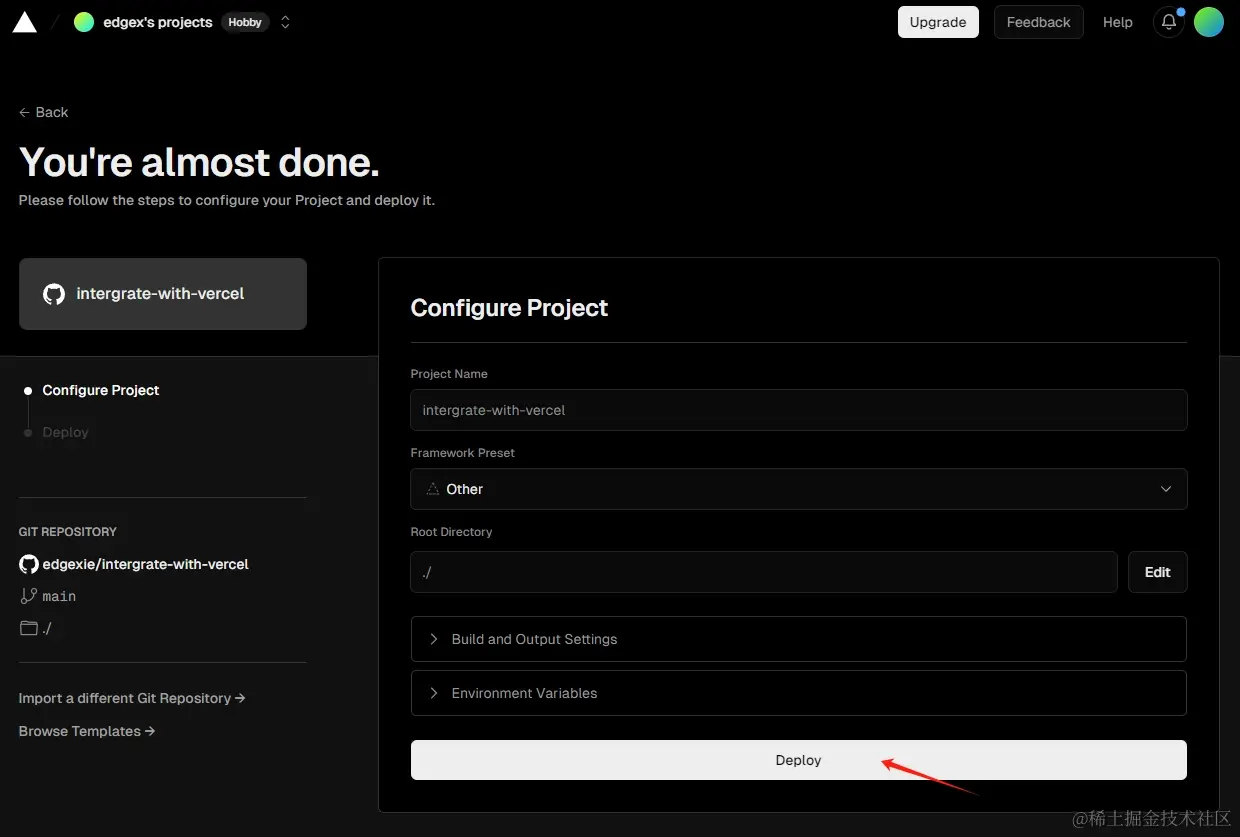Open Browse Templates link
Viewport: 1240px width, 837px height.
87,731
